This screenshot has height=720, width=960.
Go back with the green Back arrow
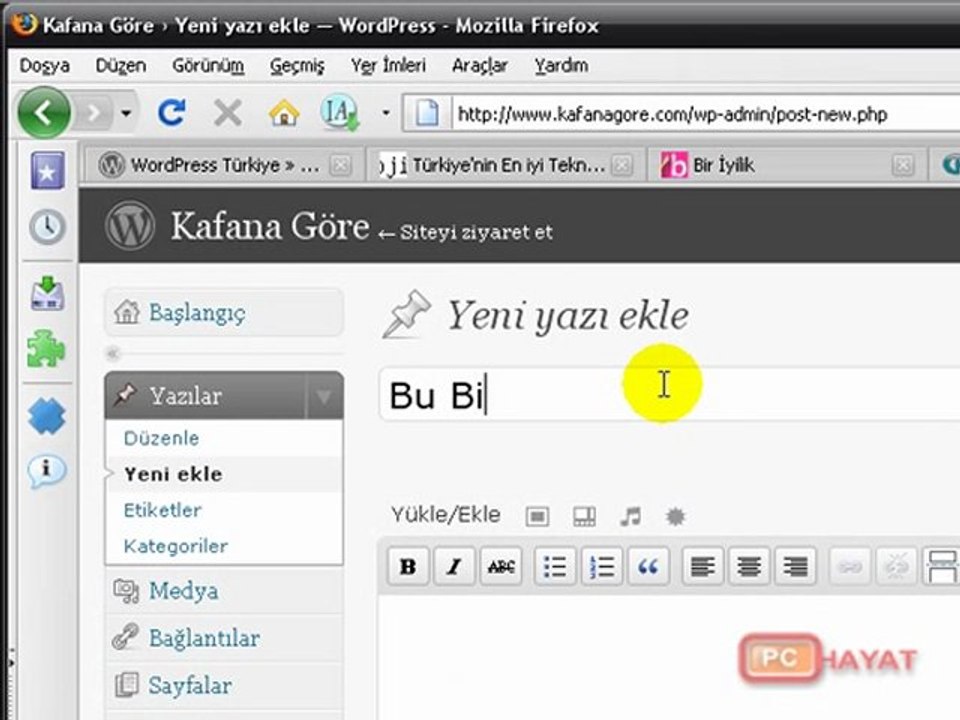pyautogui.click(x=43, y=113)
